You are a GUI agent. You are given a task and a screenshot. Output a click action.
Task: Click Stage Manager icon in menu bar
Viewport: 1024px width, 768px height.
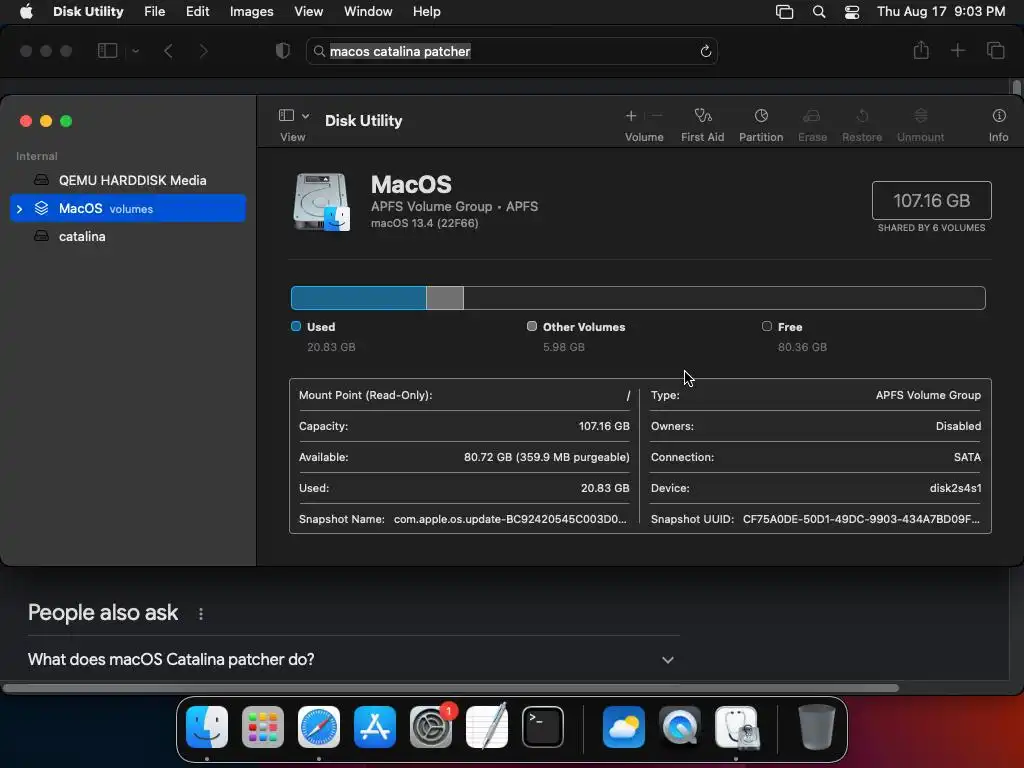click(784, 12)
